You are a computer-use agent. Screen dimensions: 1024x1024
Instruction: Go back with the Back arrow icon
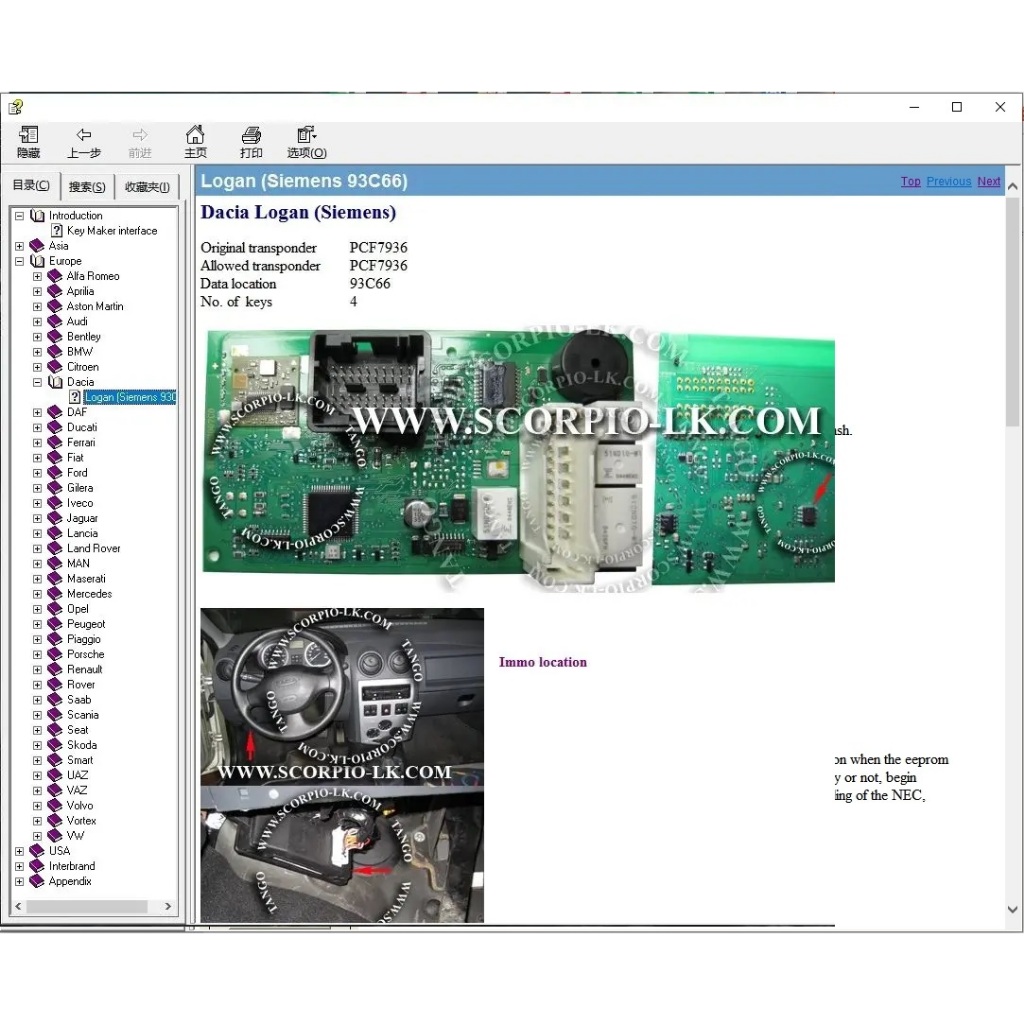click(84, 135)
